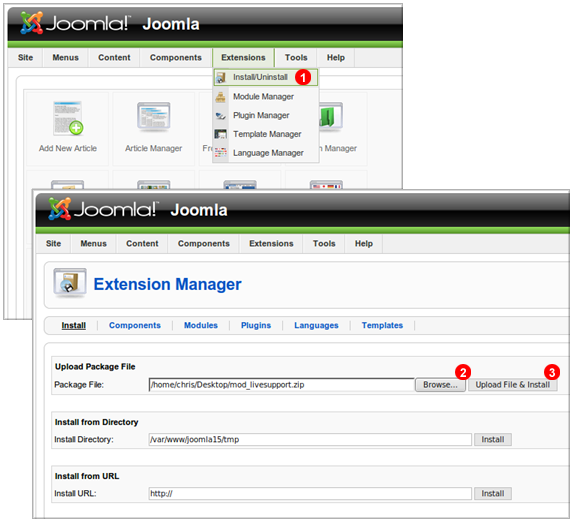Open Tools menu in back window

pos(296,58)
